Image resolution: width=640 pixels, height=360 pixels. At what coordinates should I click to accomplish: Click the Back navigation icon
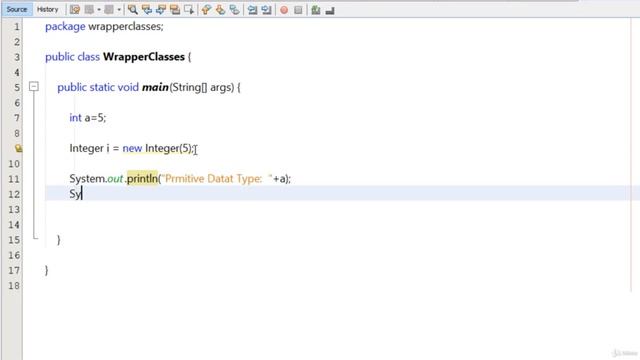click(89, 10)
